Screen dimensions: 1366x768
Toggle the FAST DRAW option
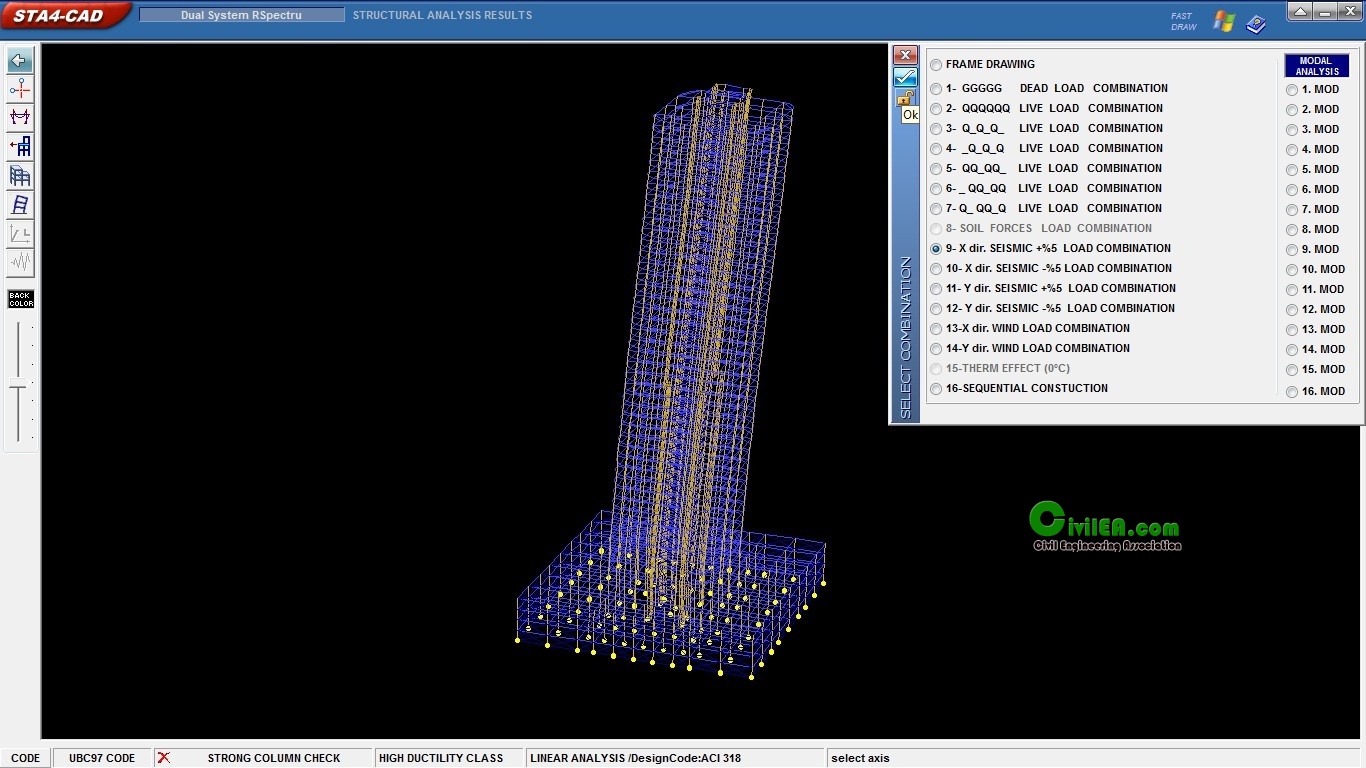tap(1183, 21)
